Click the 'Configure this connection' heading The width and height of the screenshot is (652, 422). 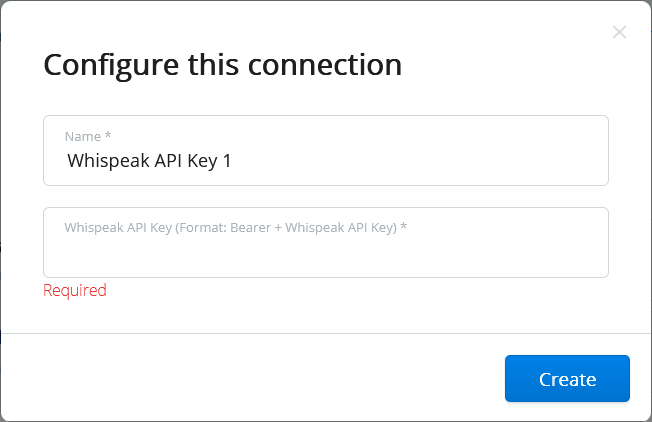pyautogui.click(x=222, y=65)
